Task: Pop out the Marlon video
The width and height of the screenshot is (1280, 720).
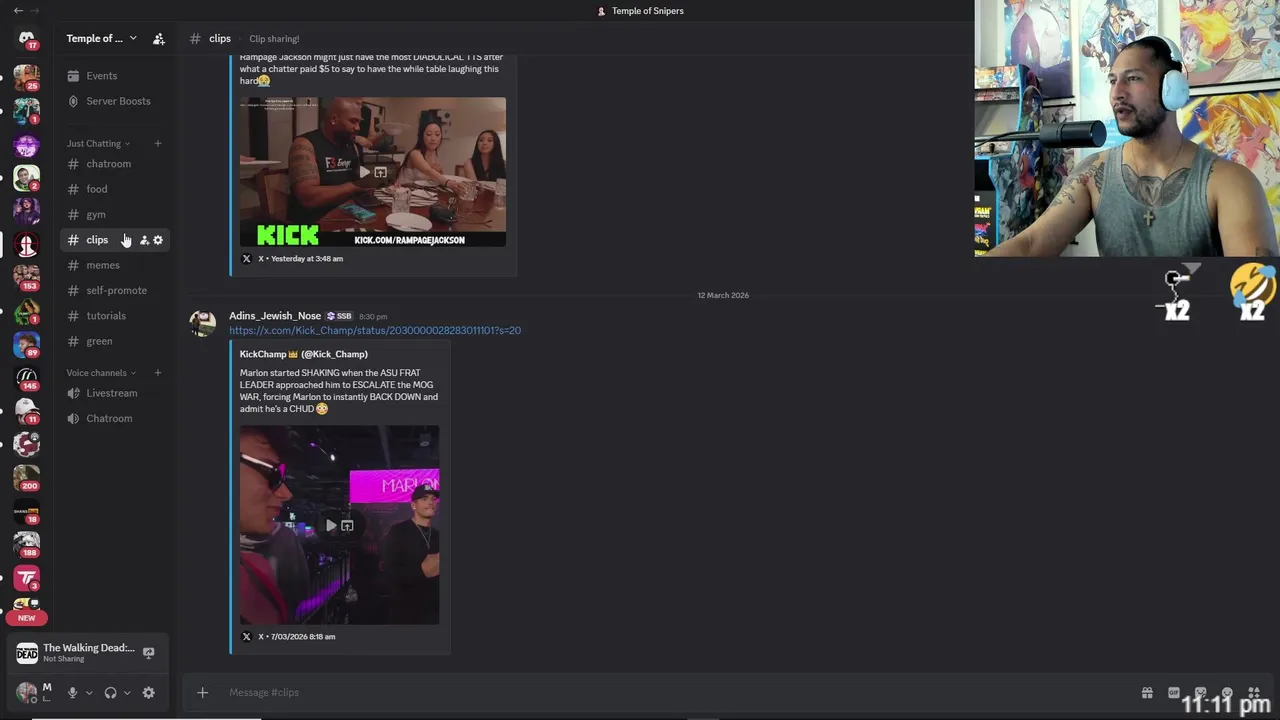Action: pyautogui.click(x=347, y=525)
